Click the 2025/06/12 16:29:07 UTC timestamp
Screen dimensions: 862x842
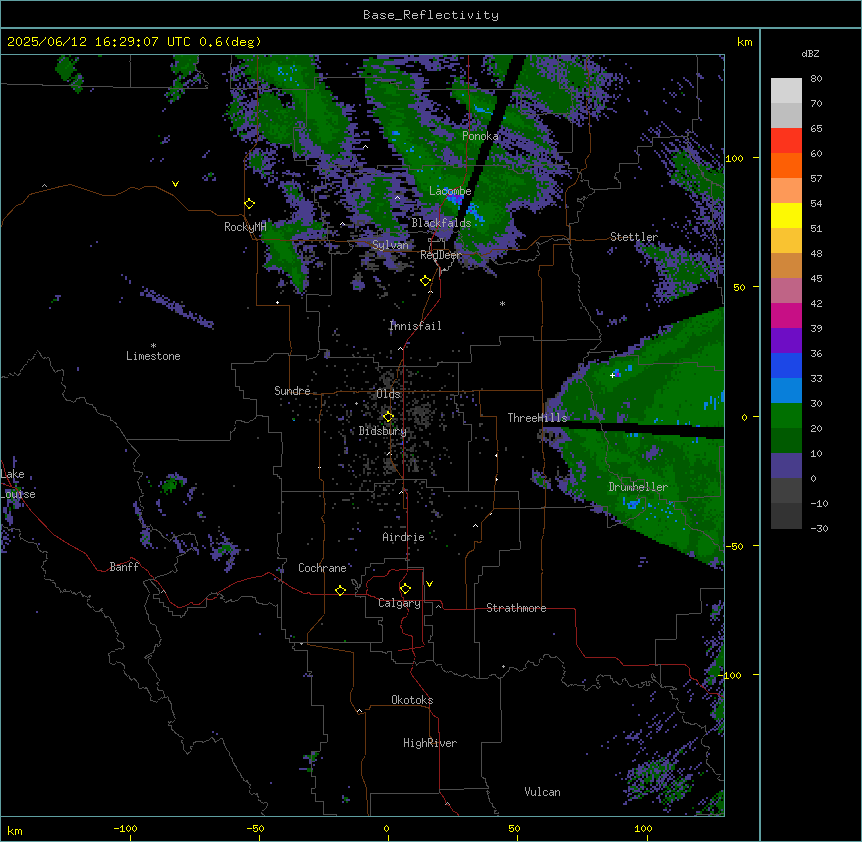(98, 42)
